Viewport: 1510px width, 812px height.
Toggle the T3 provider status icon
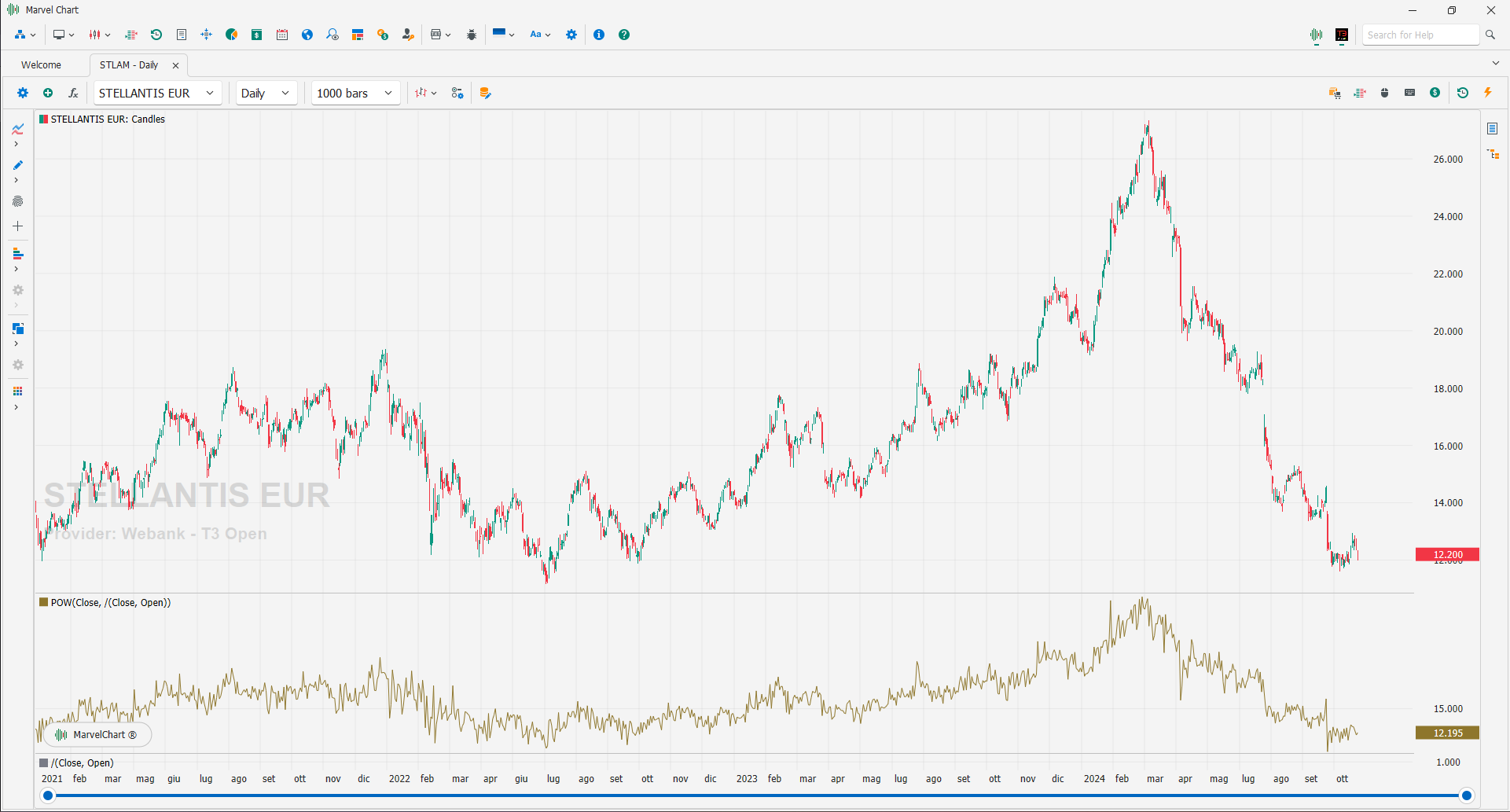[x=1342, y=35]
